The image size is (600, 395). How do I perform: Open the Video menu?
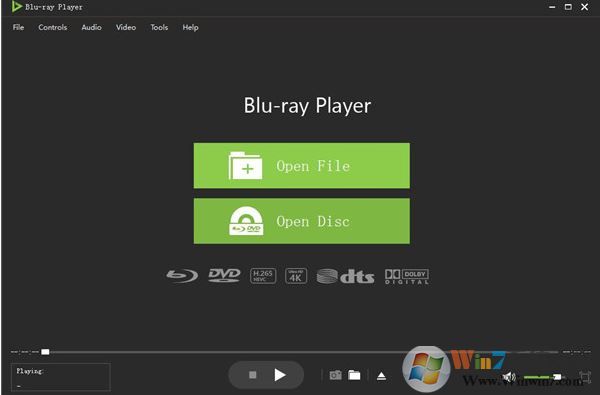(x=126, y=27)
